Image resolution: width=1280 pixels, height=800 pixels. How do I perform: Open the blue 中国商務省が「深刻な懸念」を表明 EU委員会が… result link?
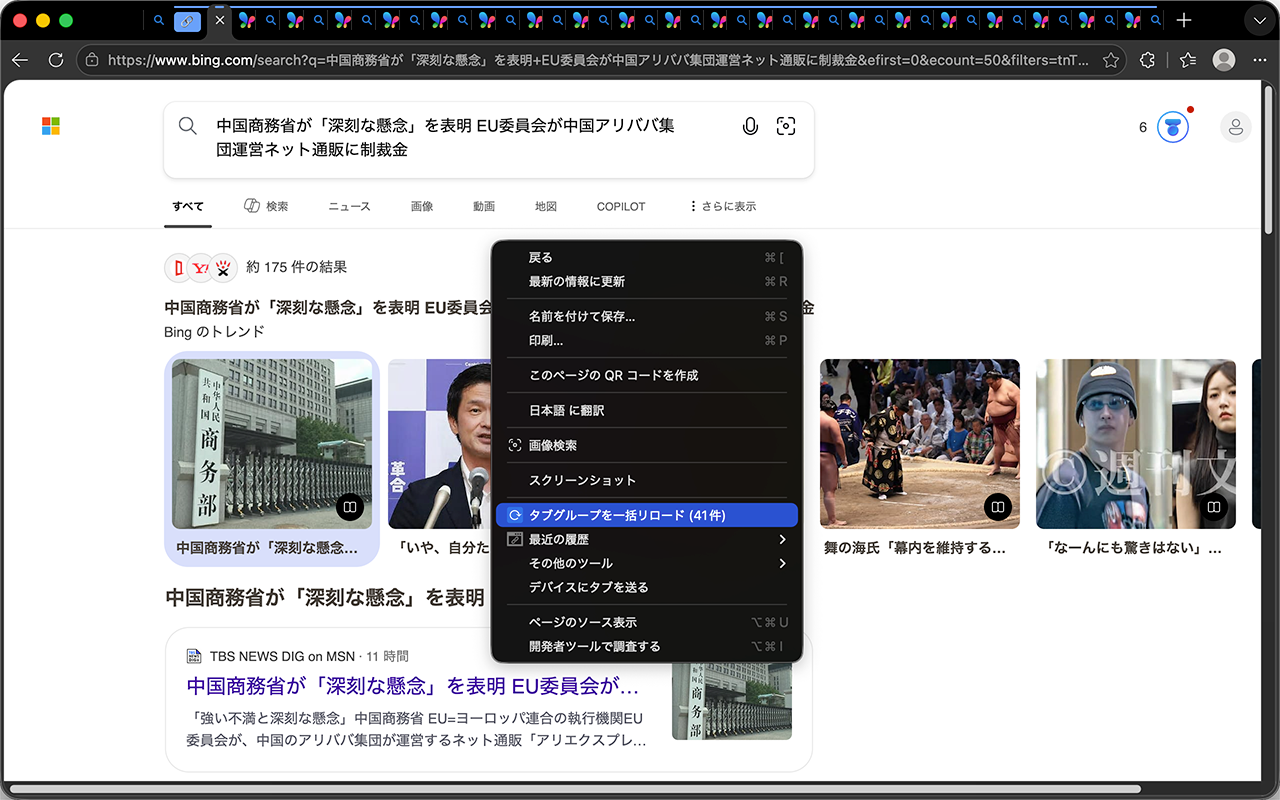point(412,687)
